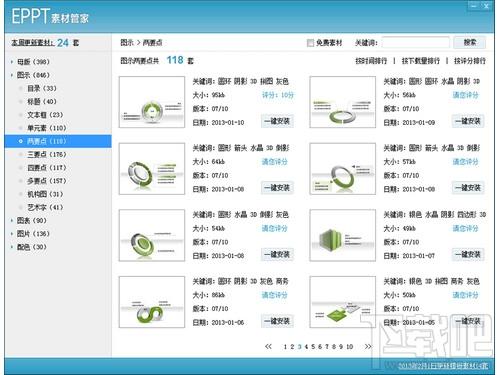Select 多要点 (157) in the sidebar
Image resolution: width=500 pixels, height=375 pixels.
tap(47, 181)
